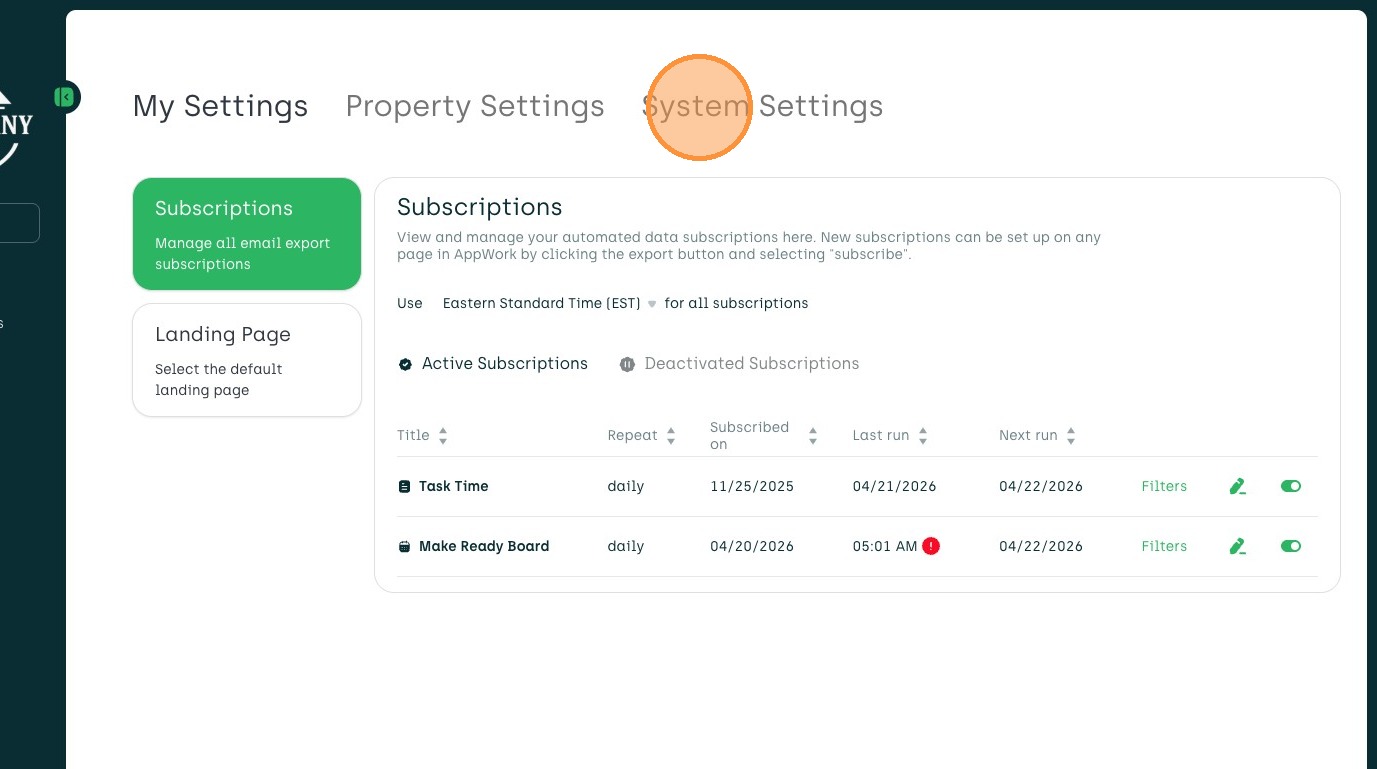
Task: Open Filters for Make Ready Board
Action: tap(1164, 547)
